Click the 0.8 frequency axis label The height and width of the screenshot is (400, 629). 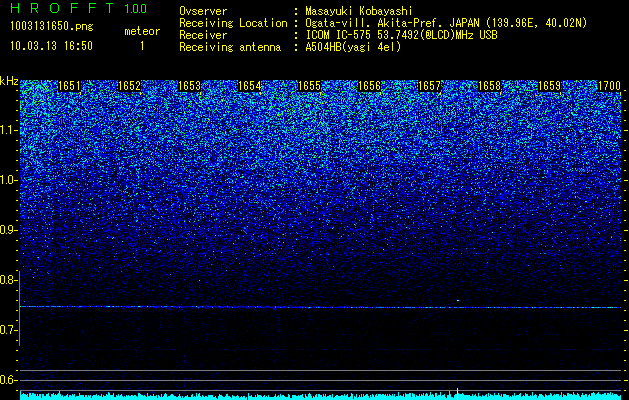tap(9, 280)
